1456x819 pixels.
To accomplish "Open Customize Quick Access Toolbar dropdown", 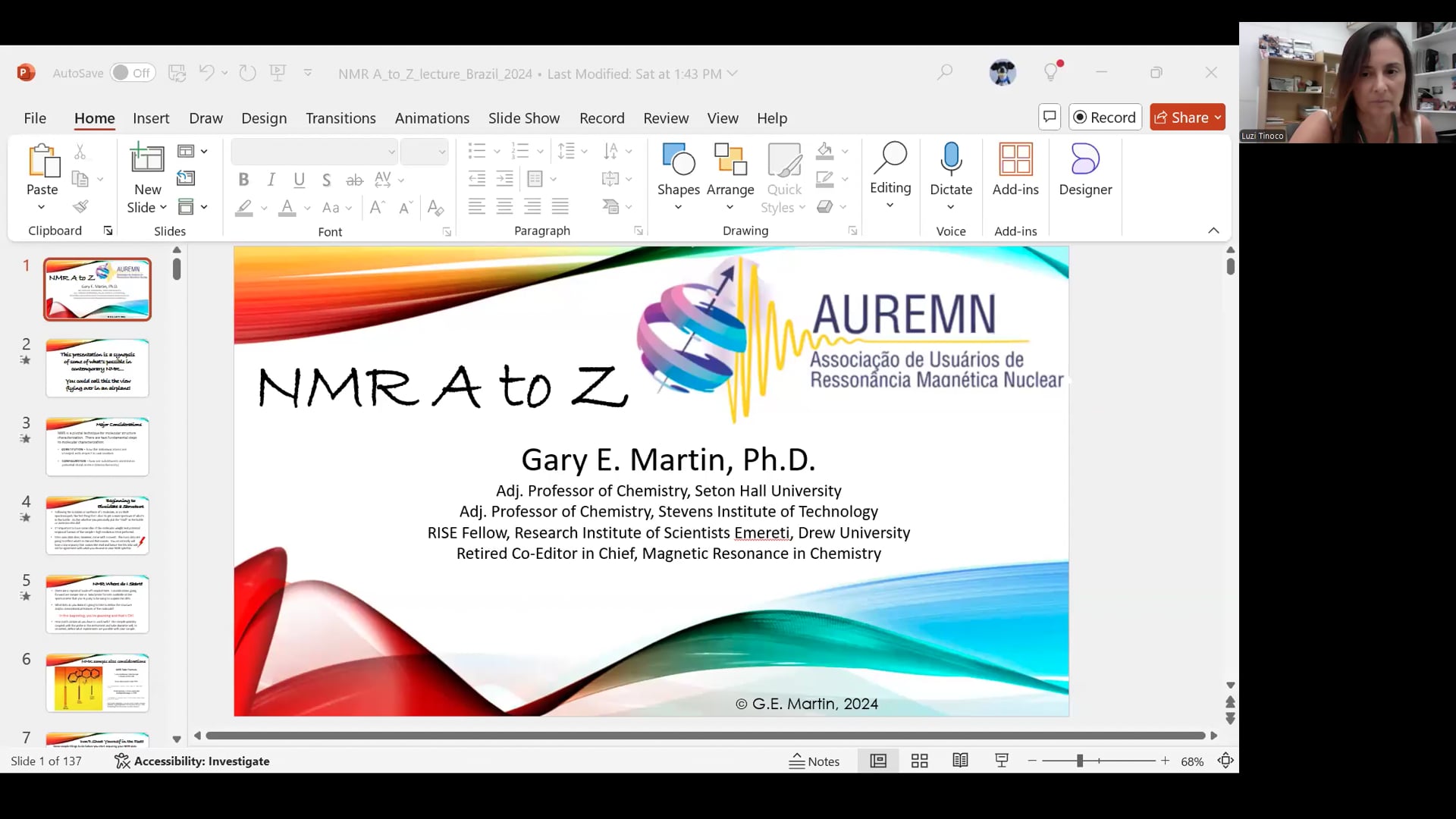I will click(308, 73).
